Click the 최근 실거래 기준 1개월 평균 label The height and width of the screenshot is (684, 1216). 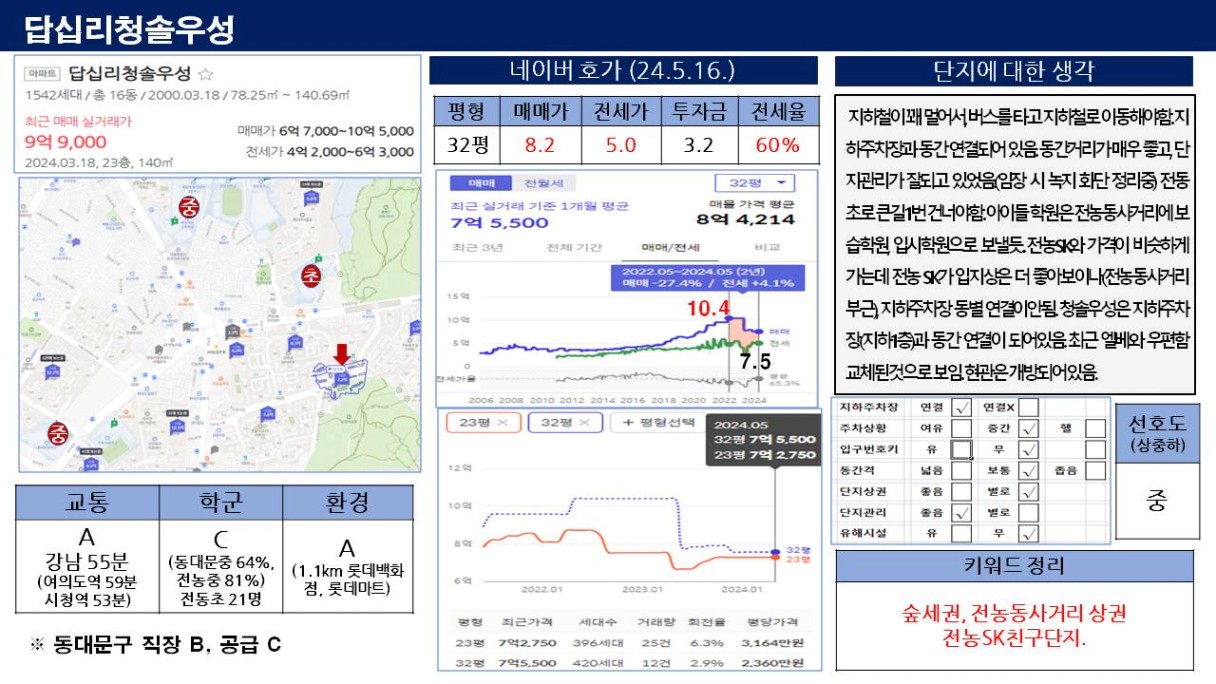coord(541,206)
